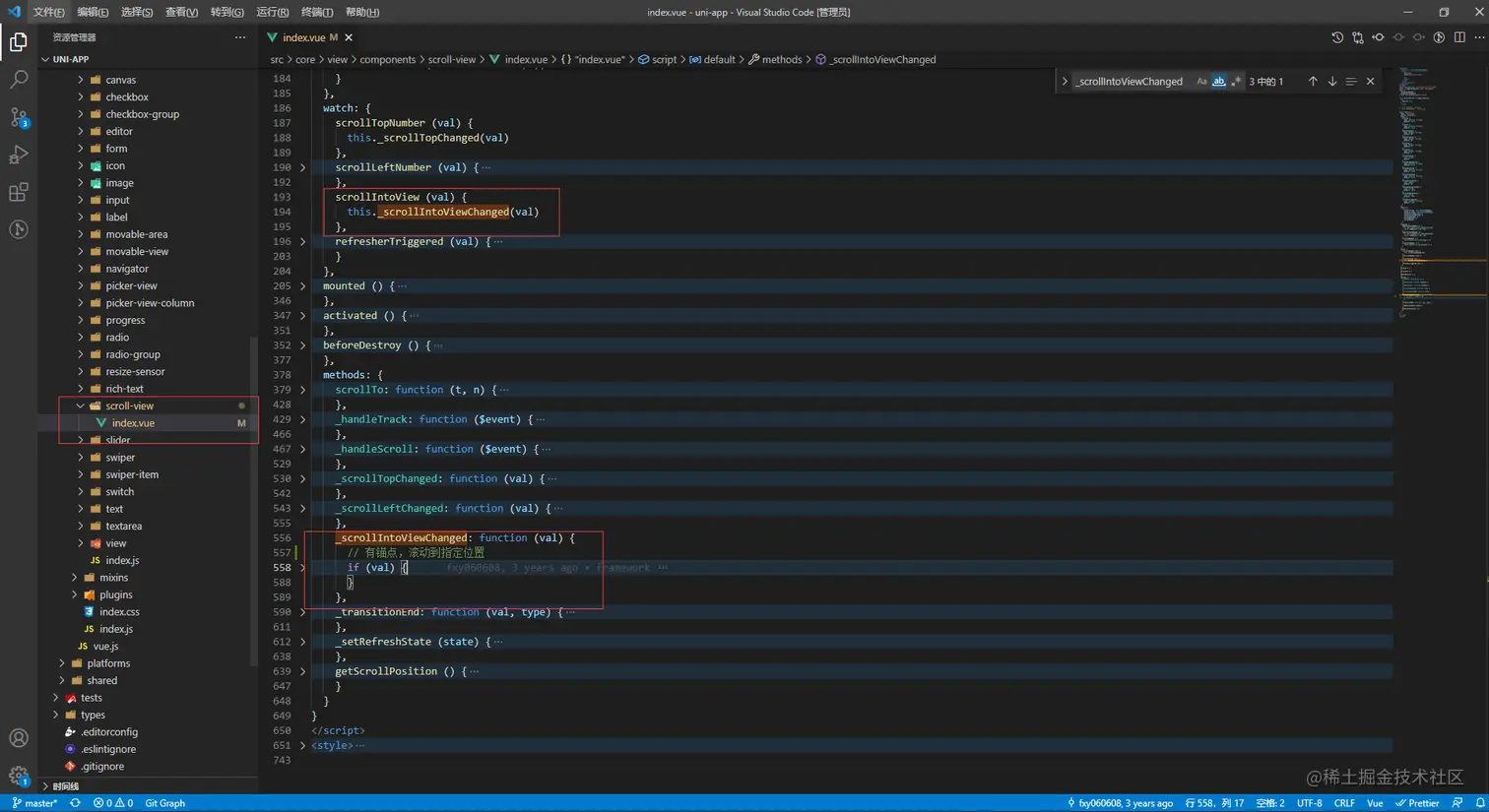Open the Explorer view in activity bar
Screen dimensions: 1489x812
pos(18,41)
